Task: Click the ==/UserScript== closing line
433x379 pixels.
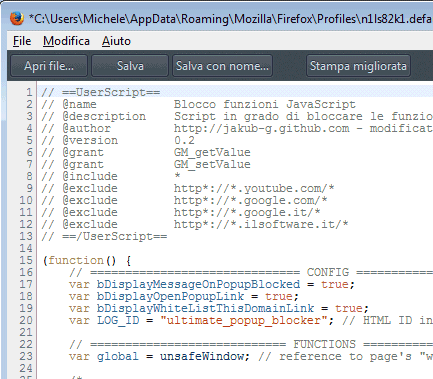Action: coord(104,236)
